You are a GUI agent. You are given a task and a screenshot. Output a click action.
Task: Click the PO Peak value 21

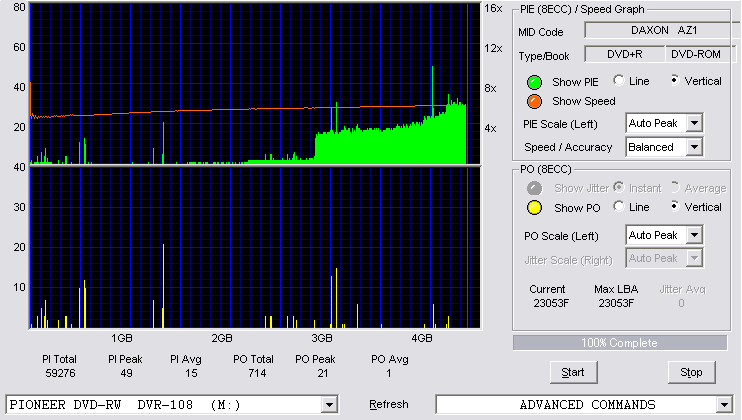pos(323,373)
